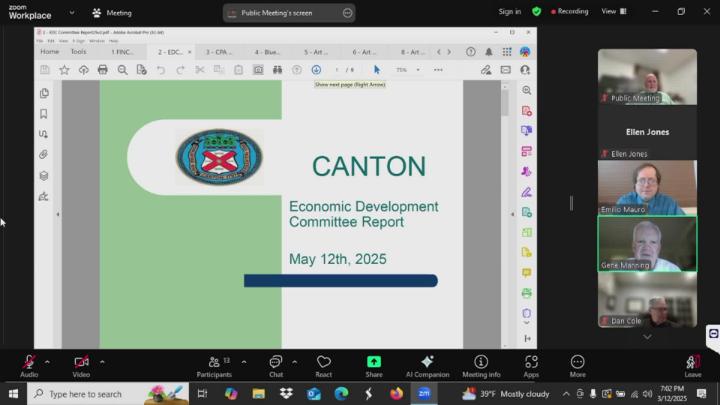Open the Participants panel
The width and height of the screenshot is (720, 405).
click(214, 366)
